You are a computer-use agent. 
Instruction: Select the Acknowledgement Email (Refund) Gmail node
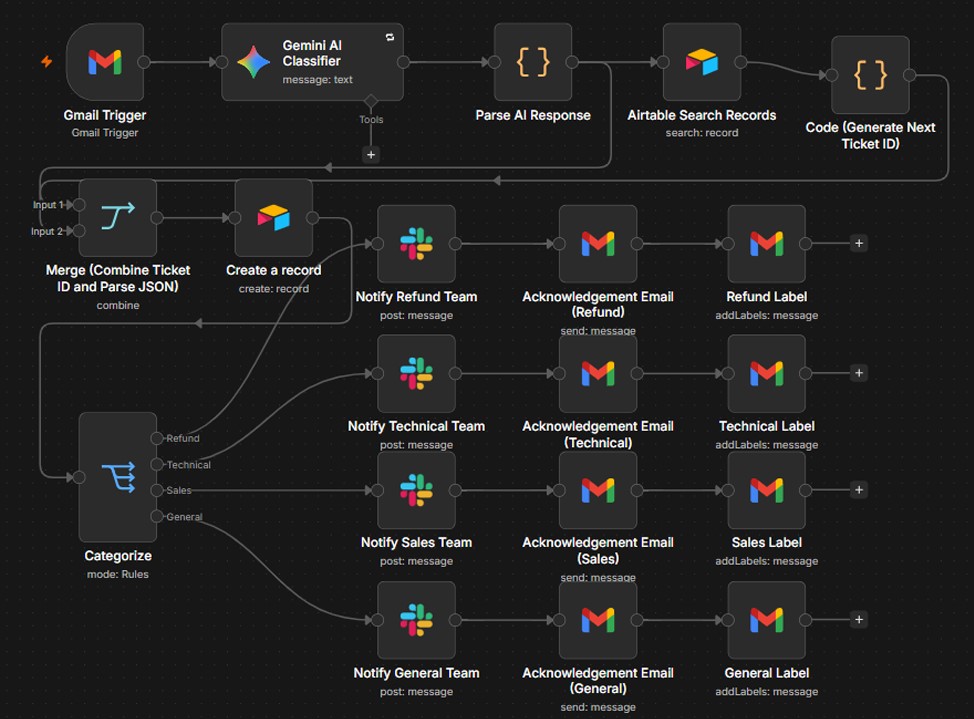pos(598,244)
